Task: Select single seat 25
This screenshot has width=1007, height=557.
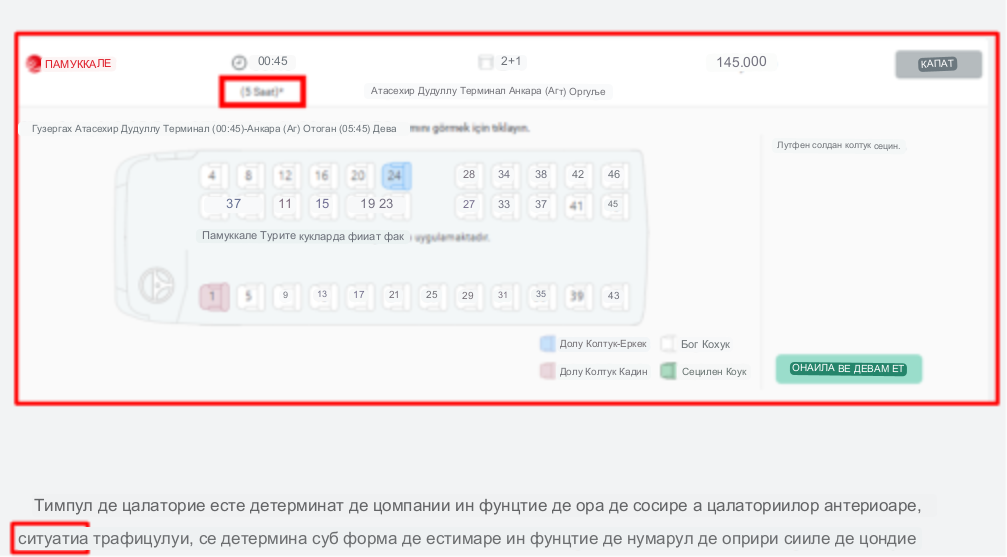Action: tap(432, 295)
